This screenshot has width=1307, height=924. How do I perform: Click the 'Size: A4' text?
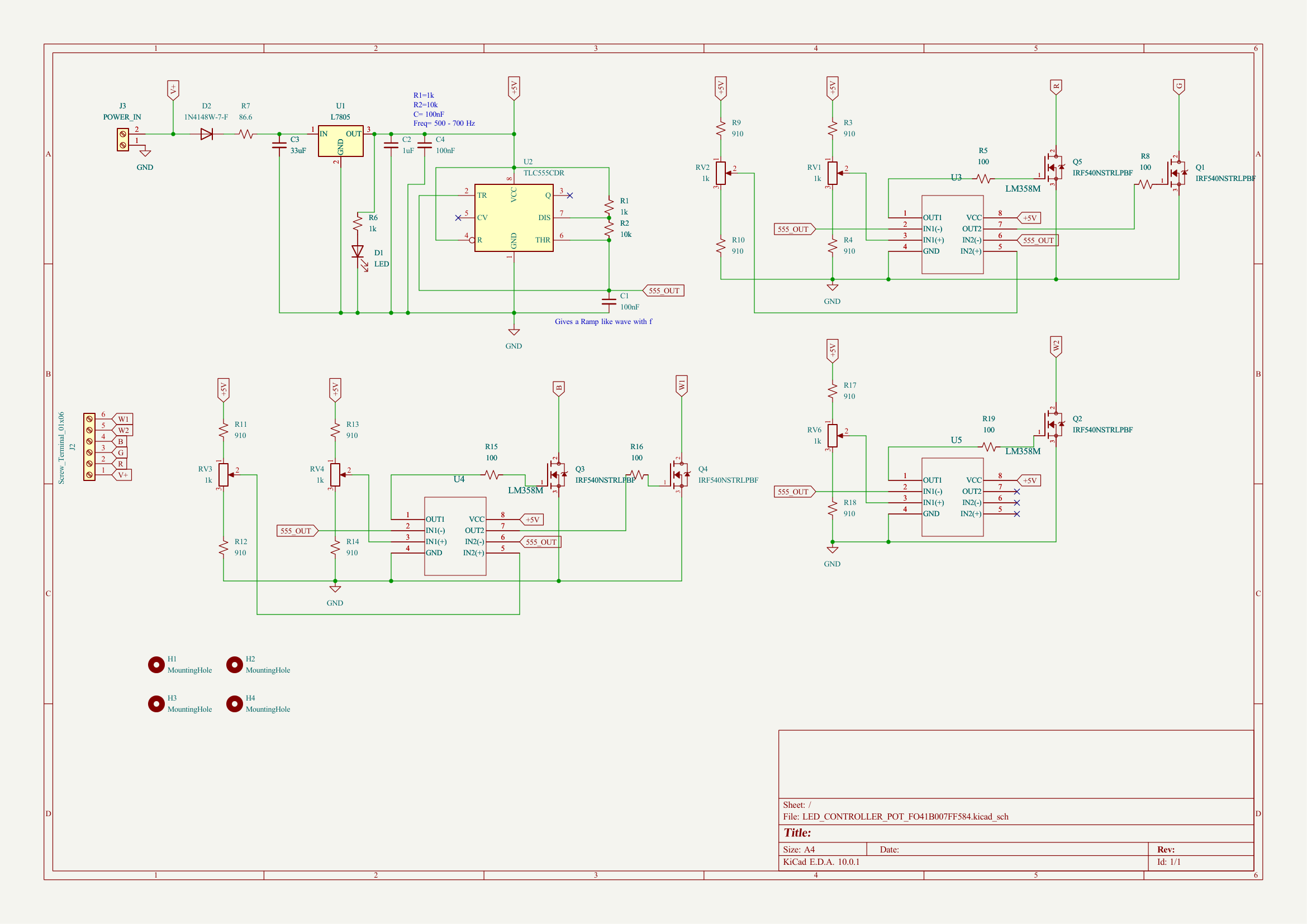pos(799,850)
